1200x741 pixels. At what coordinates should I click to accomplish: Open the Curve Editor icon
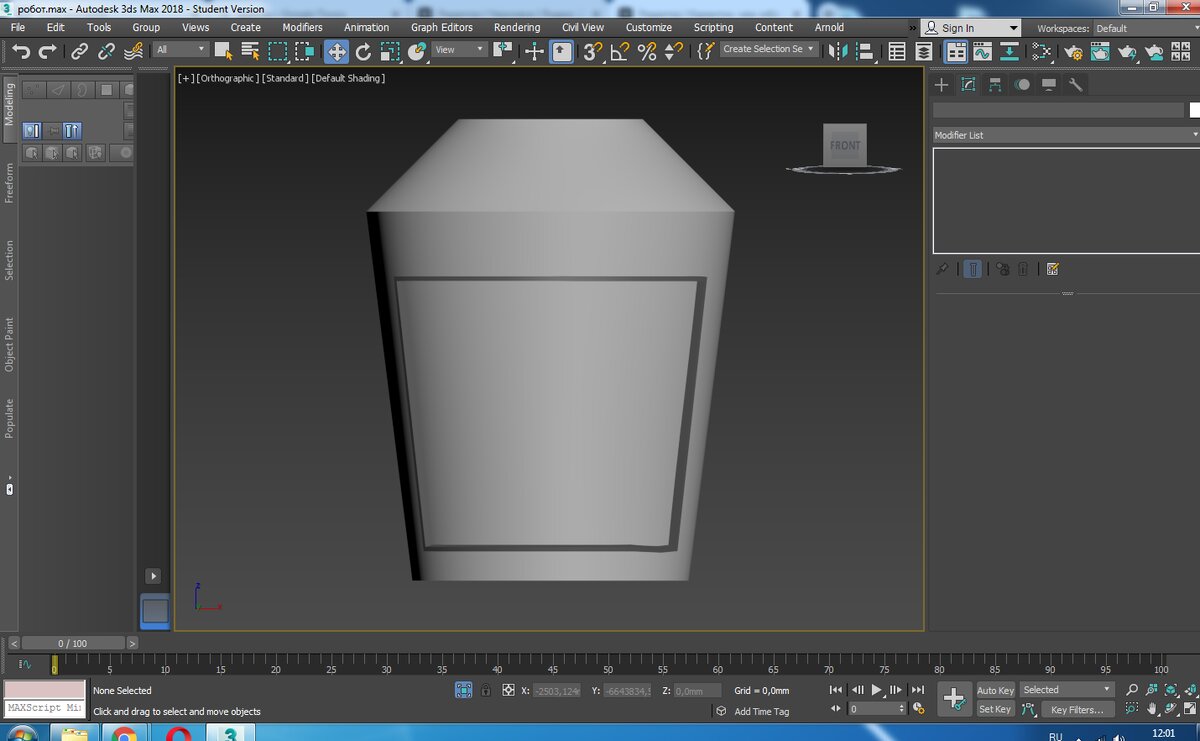[x=982, y=51]
